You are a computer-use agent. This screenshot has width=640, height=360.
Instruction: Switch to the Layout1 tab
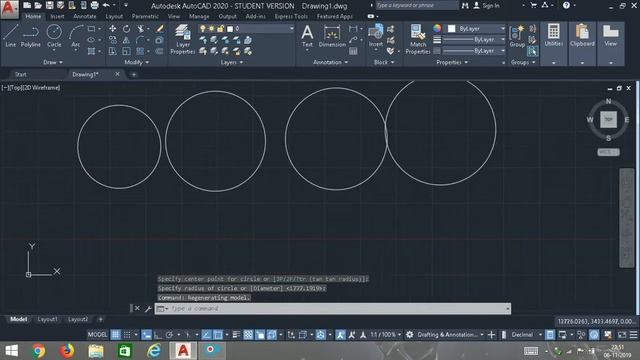pos(47,319)
